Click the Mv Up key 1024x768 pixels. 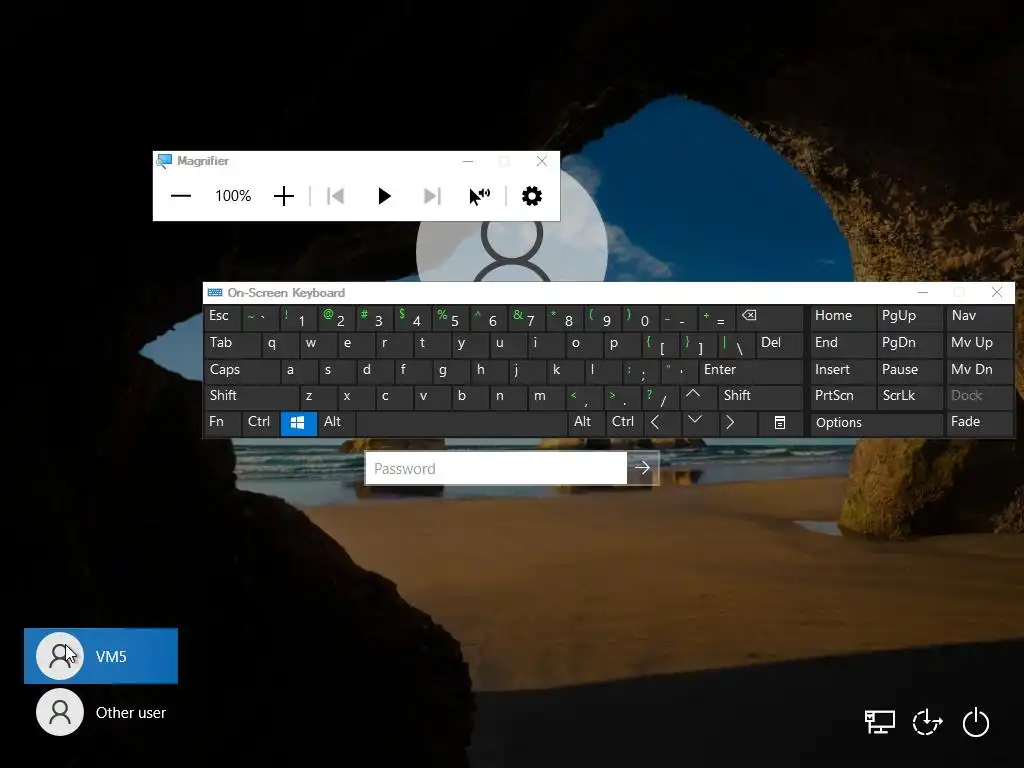[x=979, y=344]
